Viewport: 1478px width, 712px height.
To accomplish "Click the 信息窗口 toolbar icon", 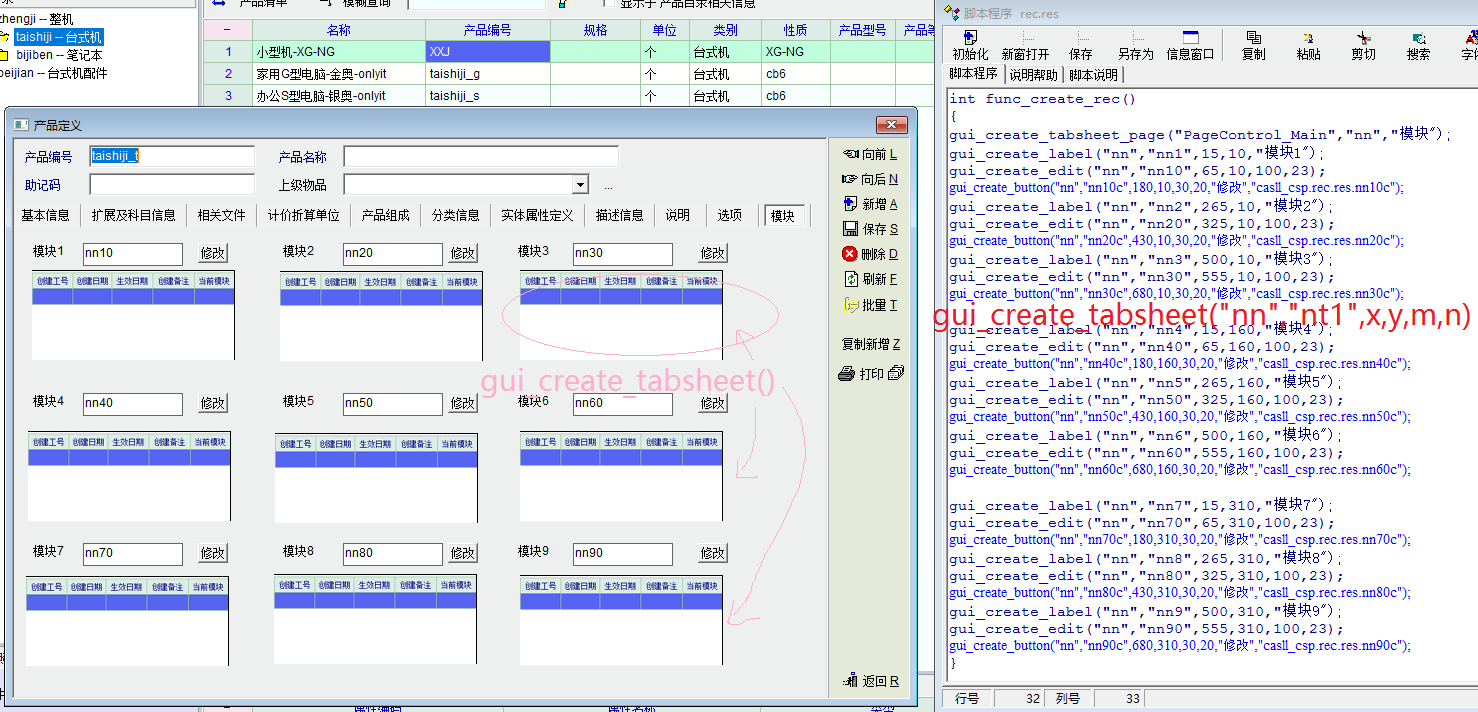I will 1190,38.
